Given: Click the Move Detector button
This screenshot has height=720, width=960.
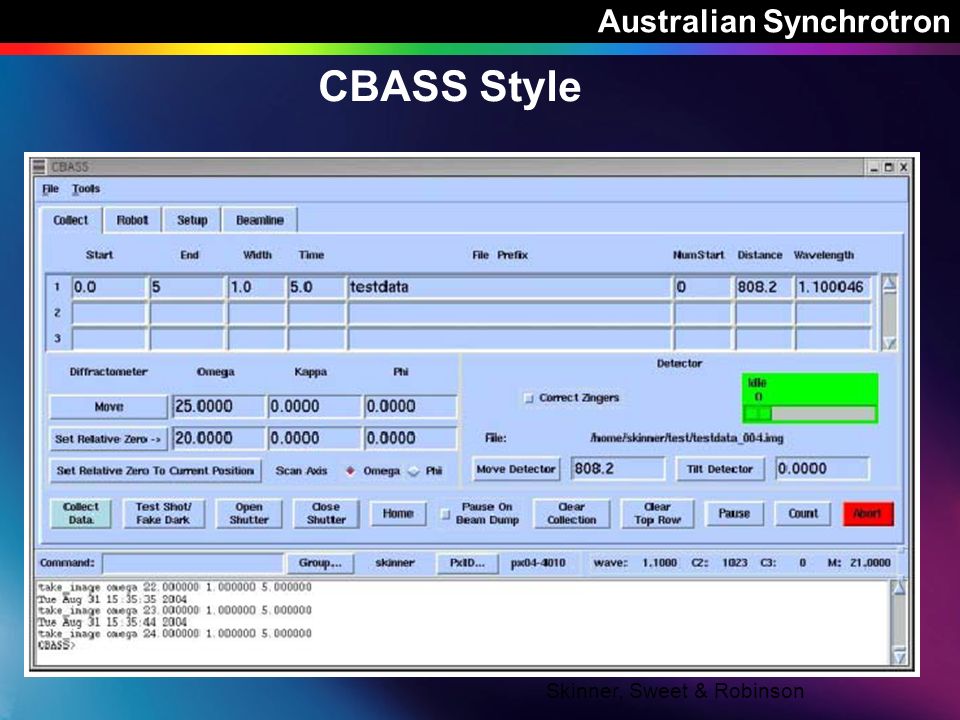Looking at the screenshot, I should (x=516, y=469).
